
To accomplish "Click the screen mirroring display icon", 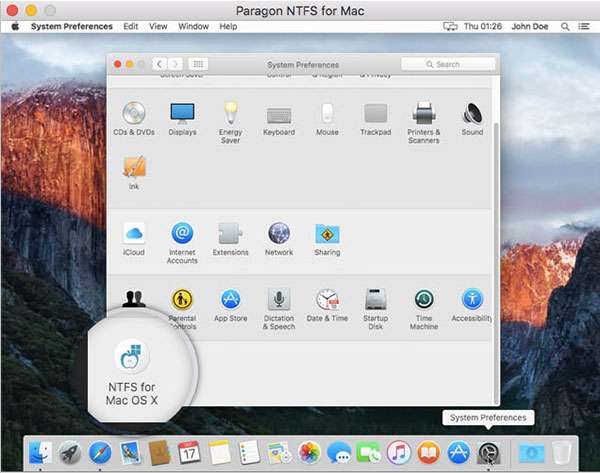I will point(450,26).
